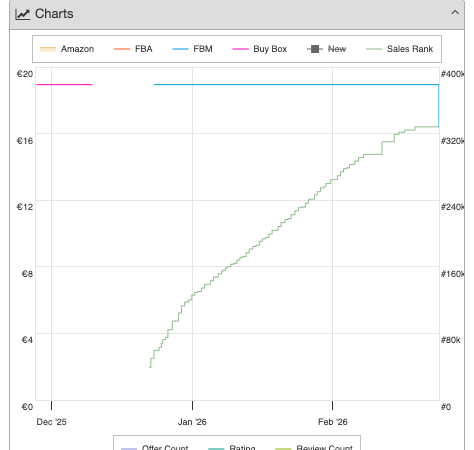Toggle the FBM series in the legend
474x450 pixels.
[192, 49]
